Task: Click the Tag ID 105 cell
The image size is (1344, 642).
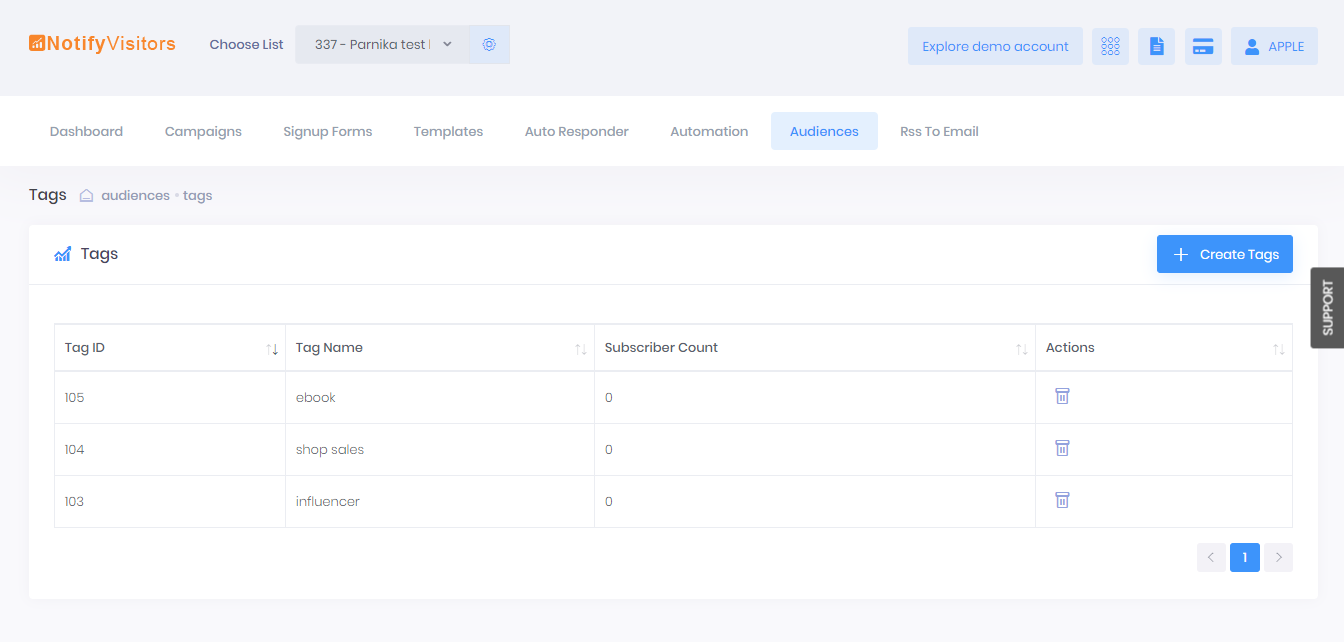Action: point(170,398)
